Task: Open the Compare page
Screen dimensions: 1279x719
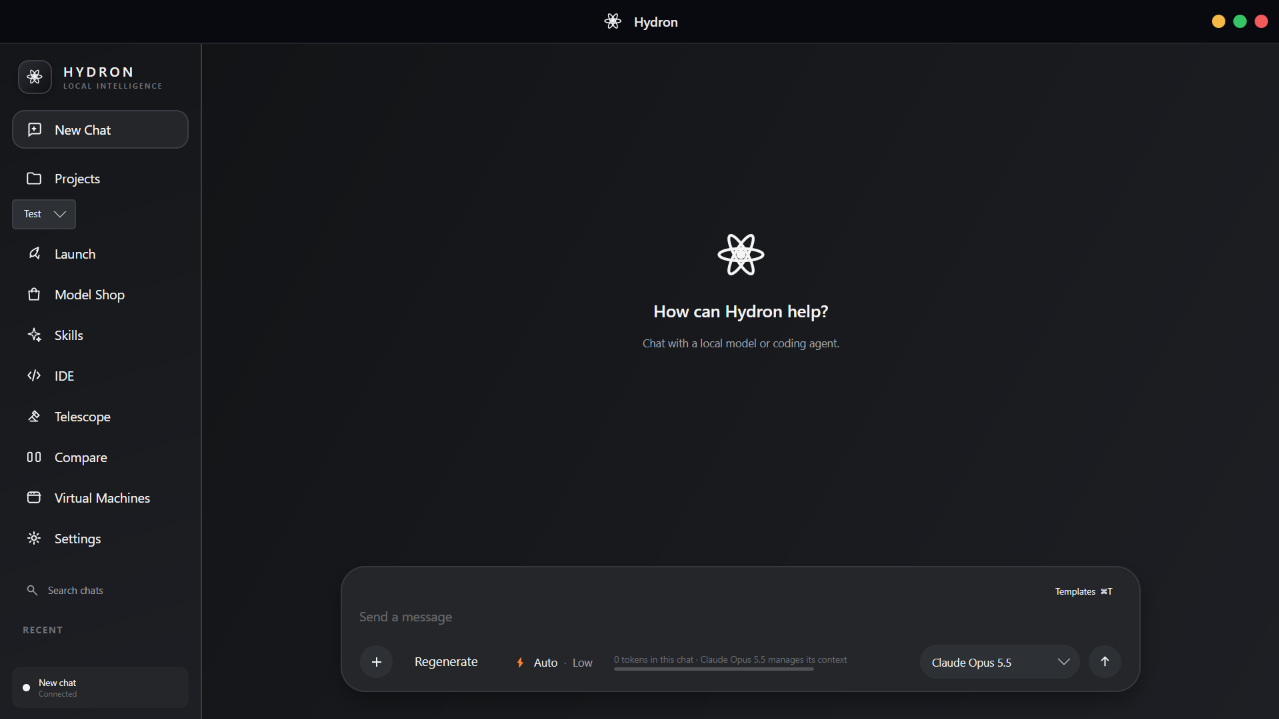Action: [100, 457]
